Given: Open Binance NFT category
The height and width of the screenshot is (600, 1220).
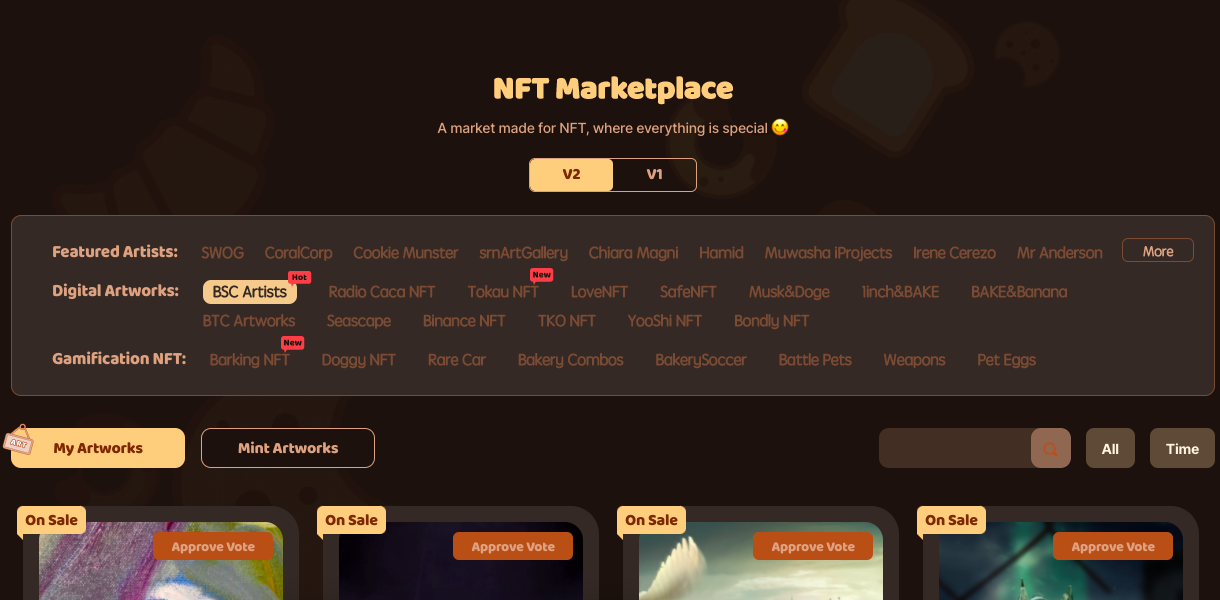Looking at the screenshot, I should pos(464,321).
